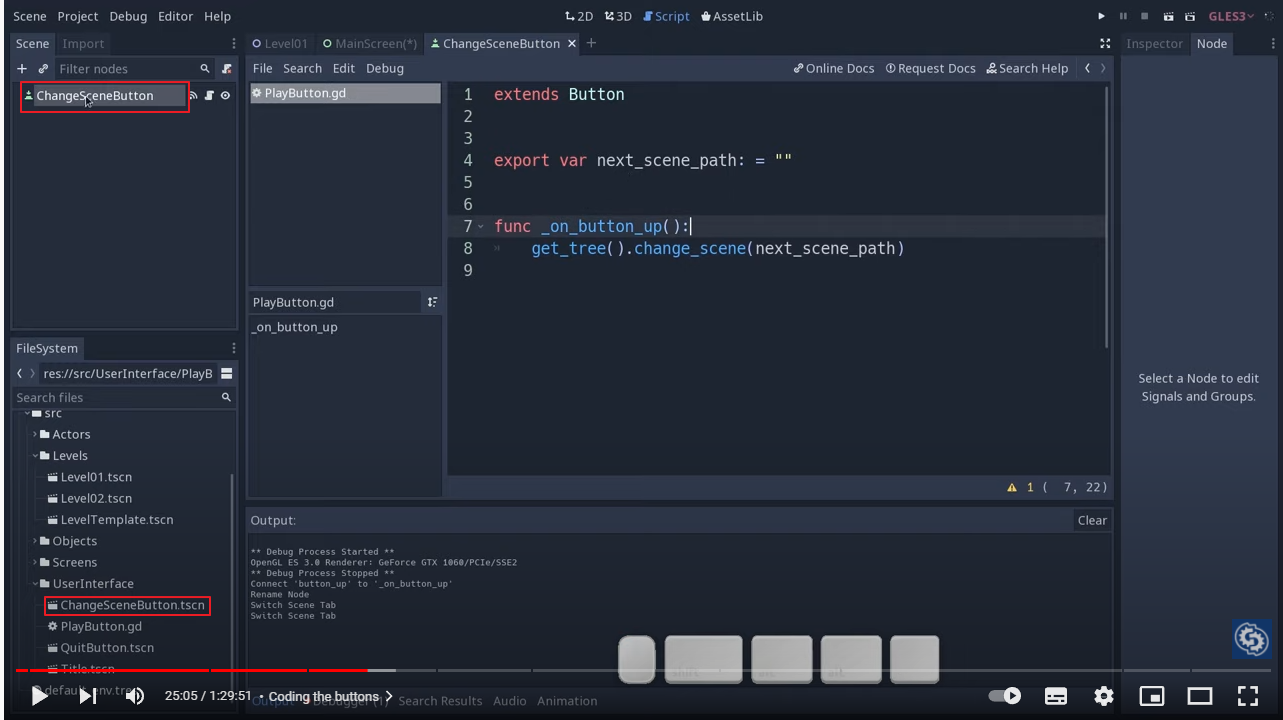
Task: Toggle visibility eye of ChangeSceneButton node
Action: coord(225,96)
